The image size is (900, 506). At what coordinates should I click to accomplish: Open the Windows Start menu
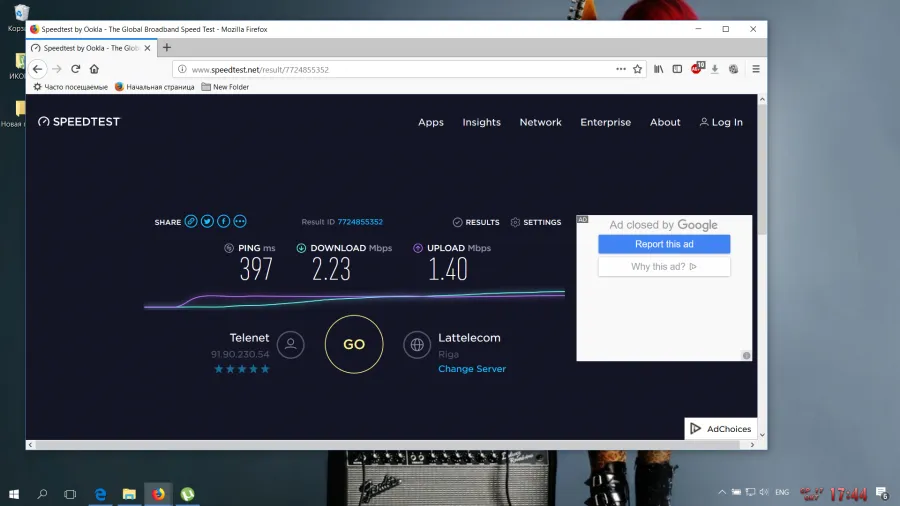pos(14,493)
